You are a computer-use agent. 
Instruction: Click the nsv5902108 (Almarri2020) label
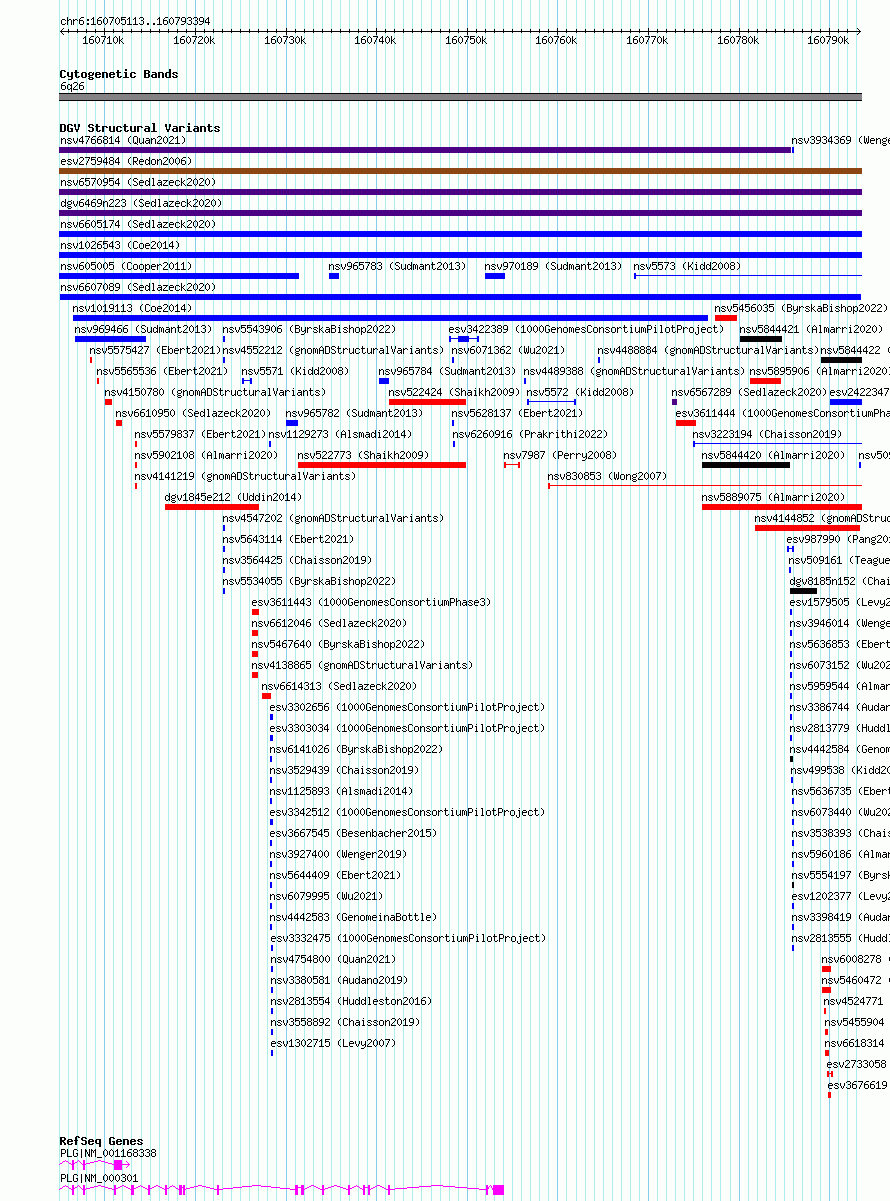tap(206, 455)
